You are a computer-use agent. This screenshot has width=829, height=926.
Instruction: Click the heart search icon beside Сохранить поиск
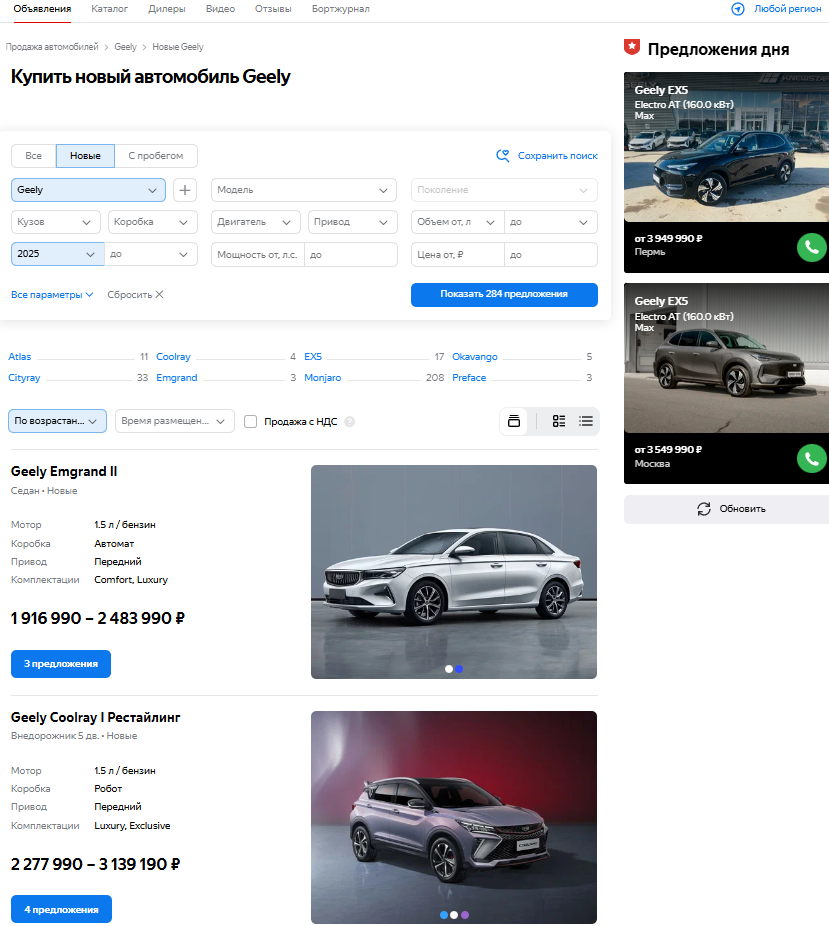coord(502,155)
